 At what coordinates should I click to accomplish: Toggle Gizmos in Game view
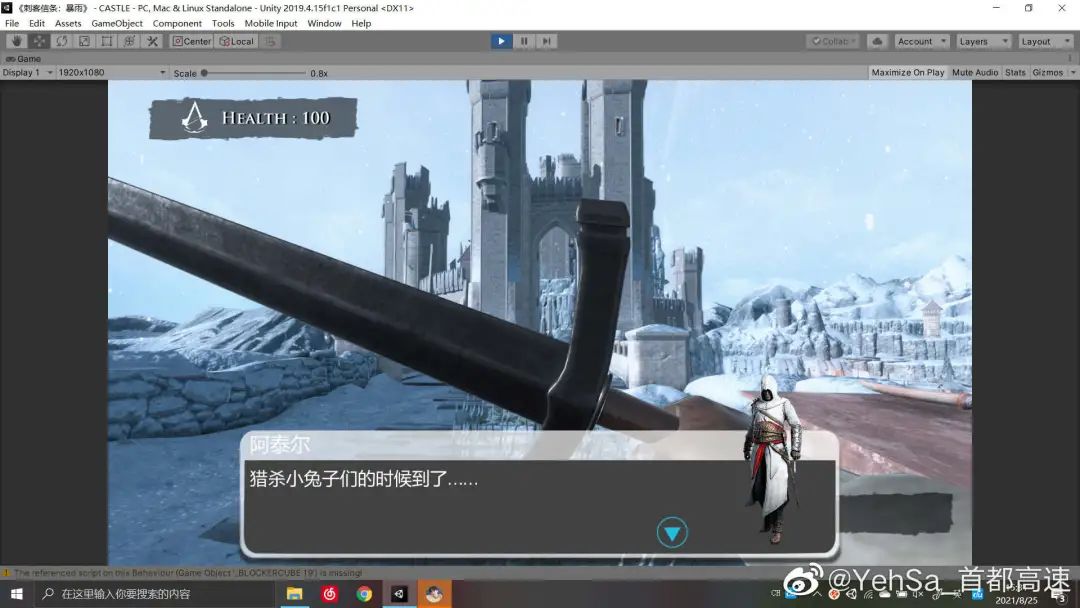pos(1048,72)
